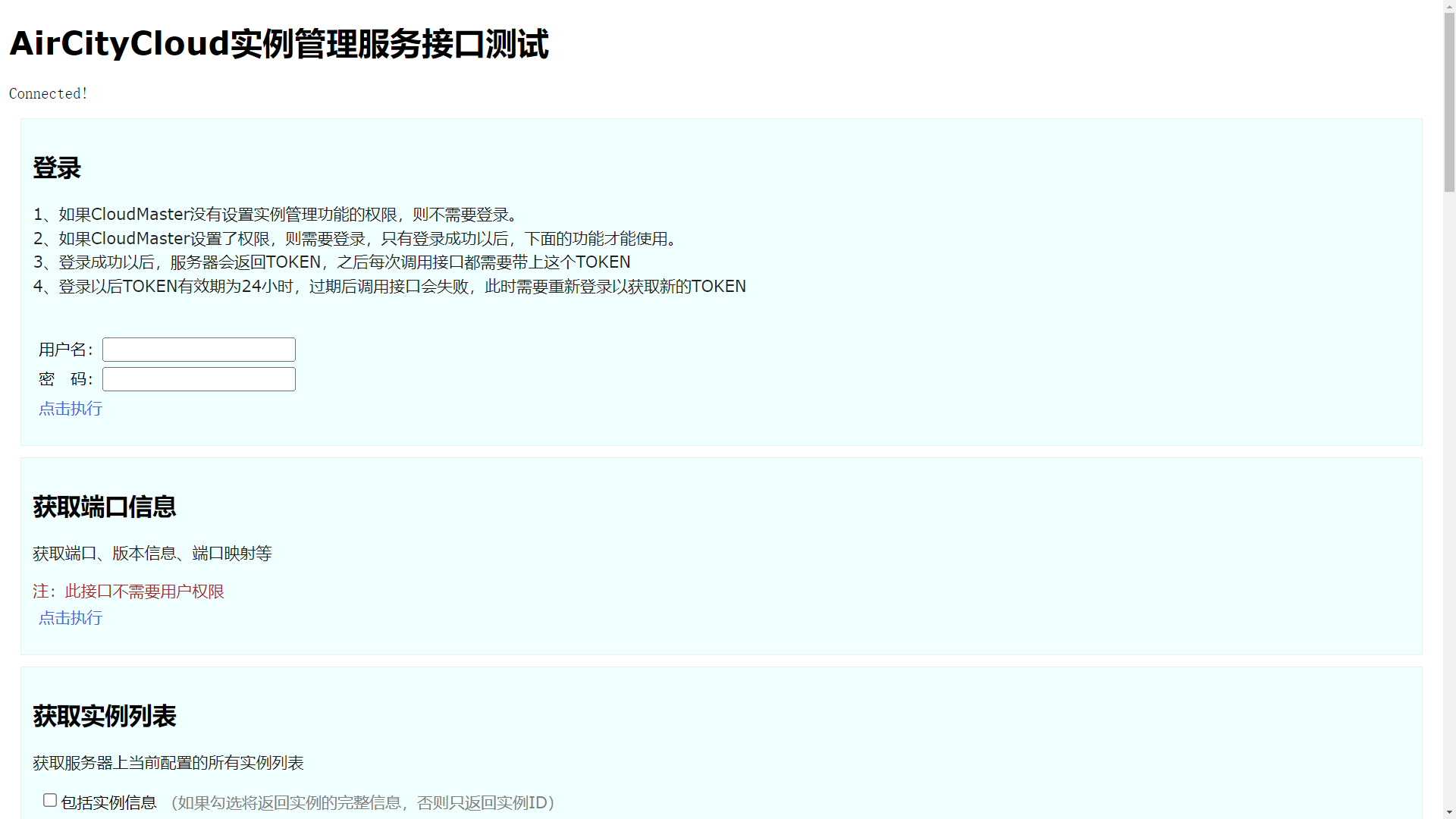Click the scrollbar up arrow
This screenshot has width=1456, height=819.
pyautogui.click(x=1449, y=6)
